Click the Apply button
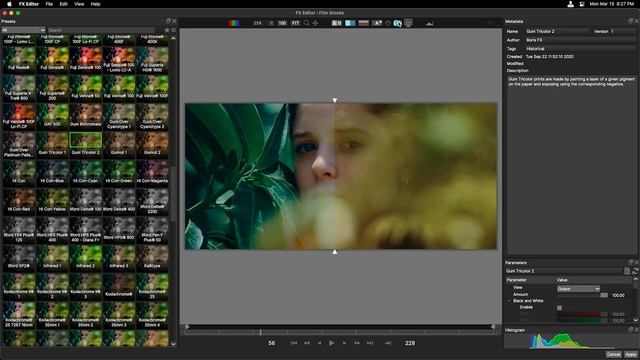Screen dimensions: 640x360 [x=631, y=355]
